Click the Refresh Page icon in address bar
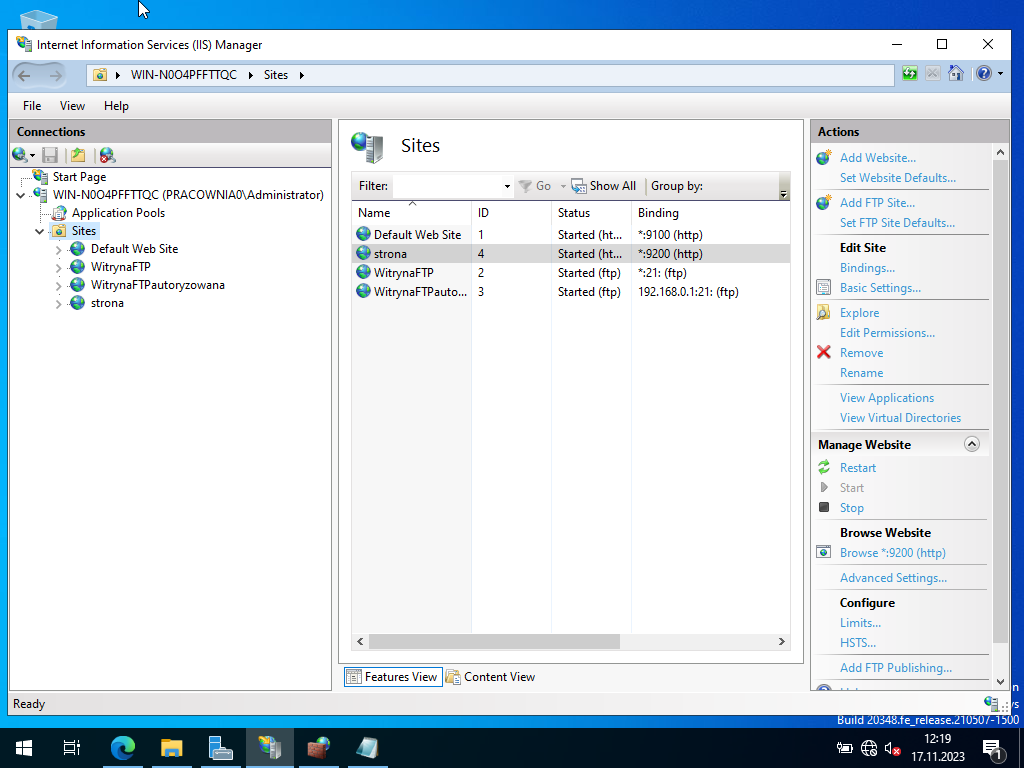 (x=910, y=74)
